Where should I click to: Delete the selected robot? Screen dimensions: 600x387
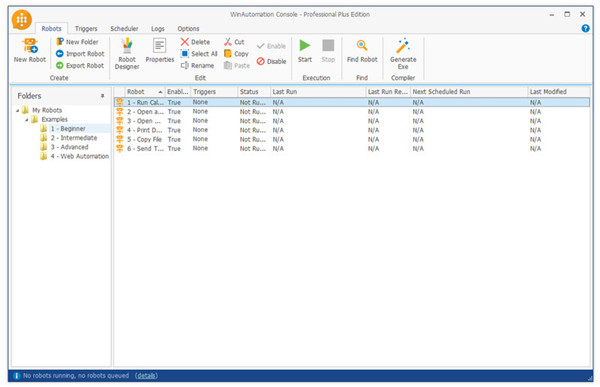(x=195, y=42)
